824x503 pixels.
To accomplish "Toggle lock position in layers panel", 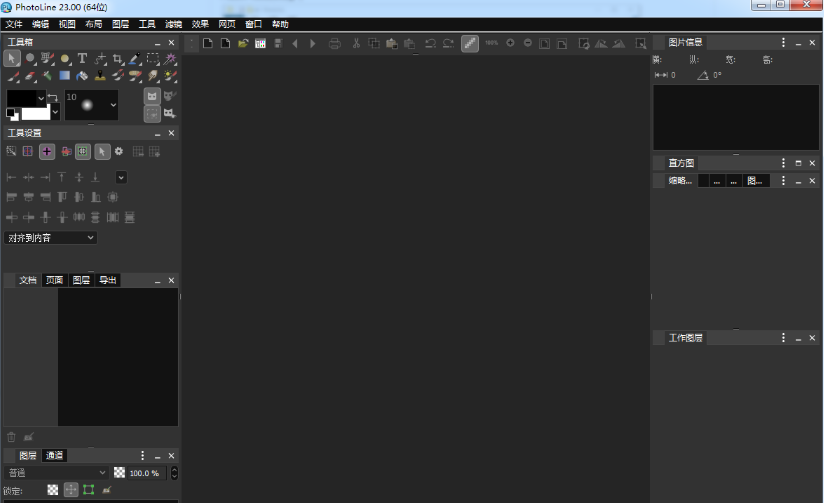I will pos(71,490).
